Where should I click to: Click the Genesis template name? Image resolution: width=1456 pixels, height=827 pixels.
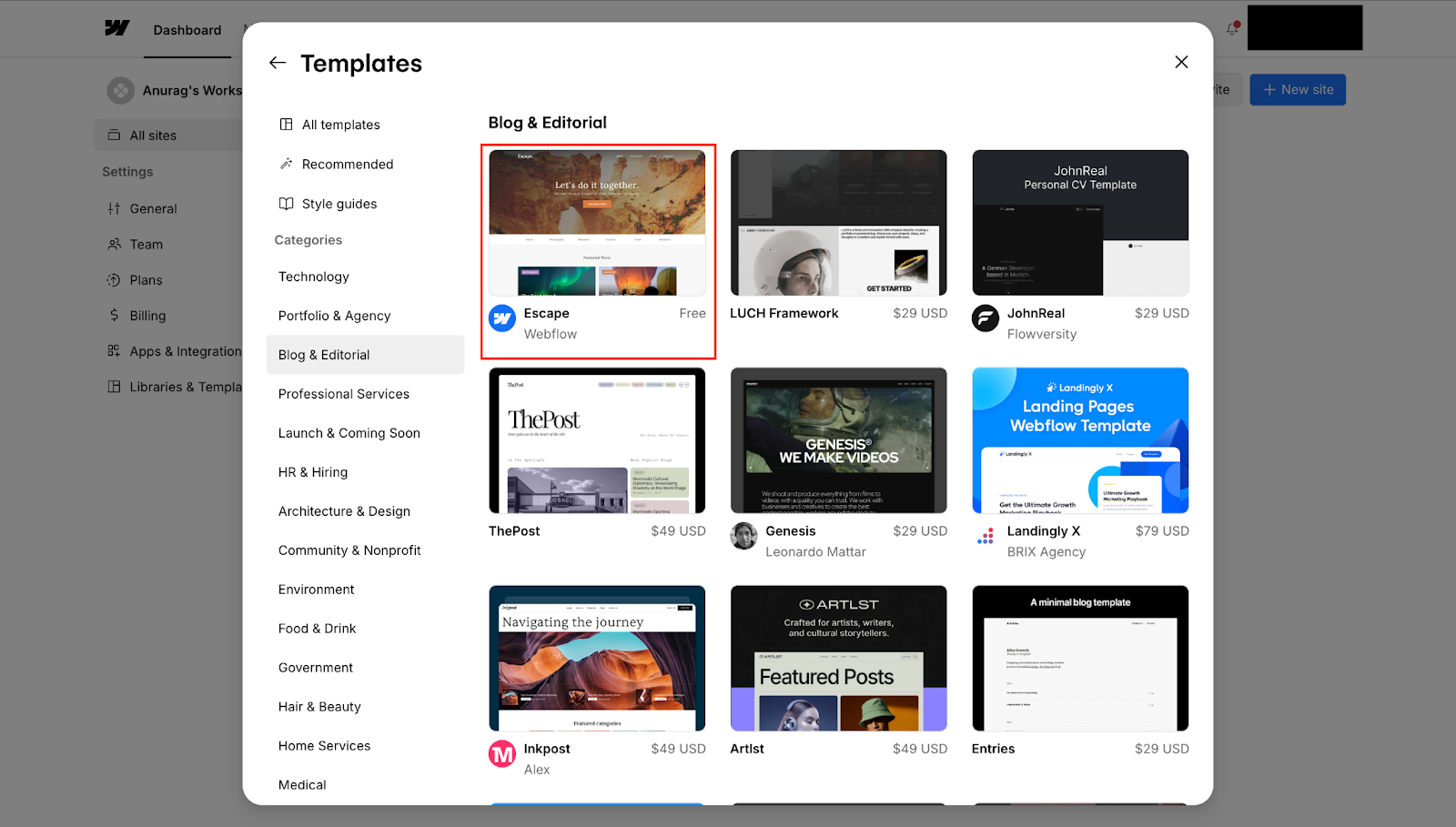[x=790, y=531]
